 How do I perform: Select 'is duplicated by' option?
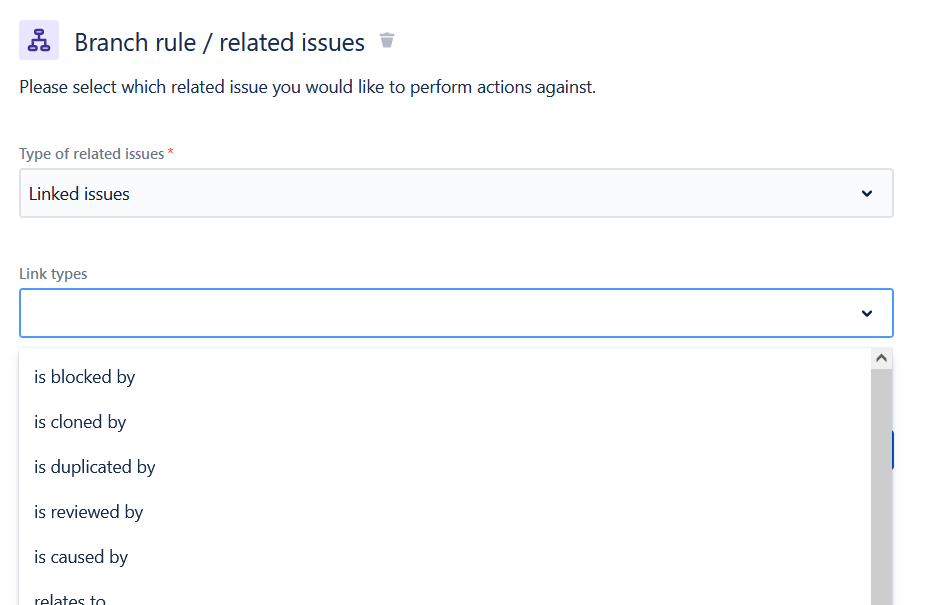pos(95,467)
